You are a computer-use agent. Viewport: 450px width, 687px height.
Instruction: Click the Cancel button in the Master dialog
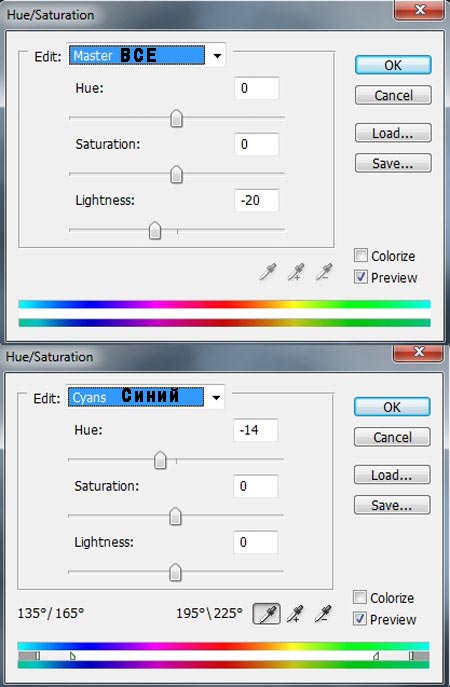coord(393,95)
